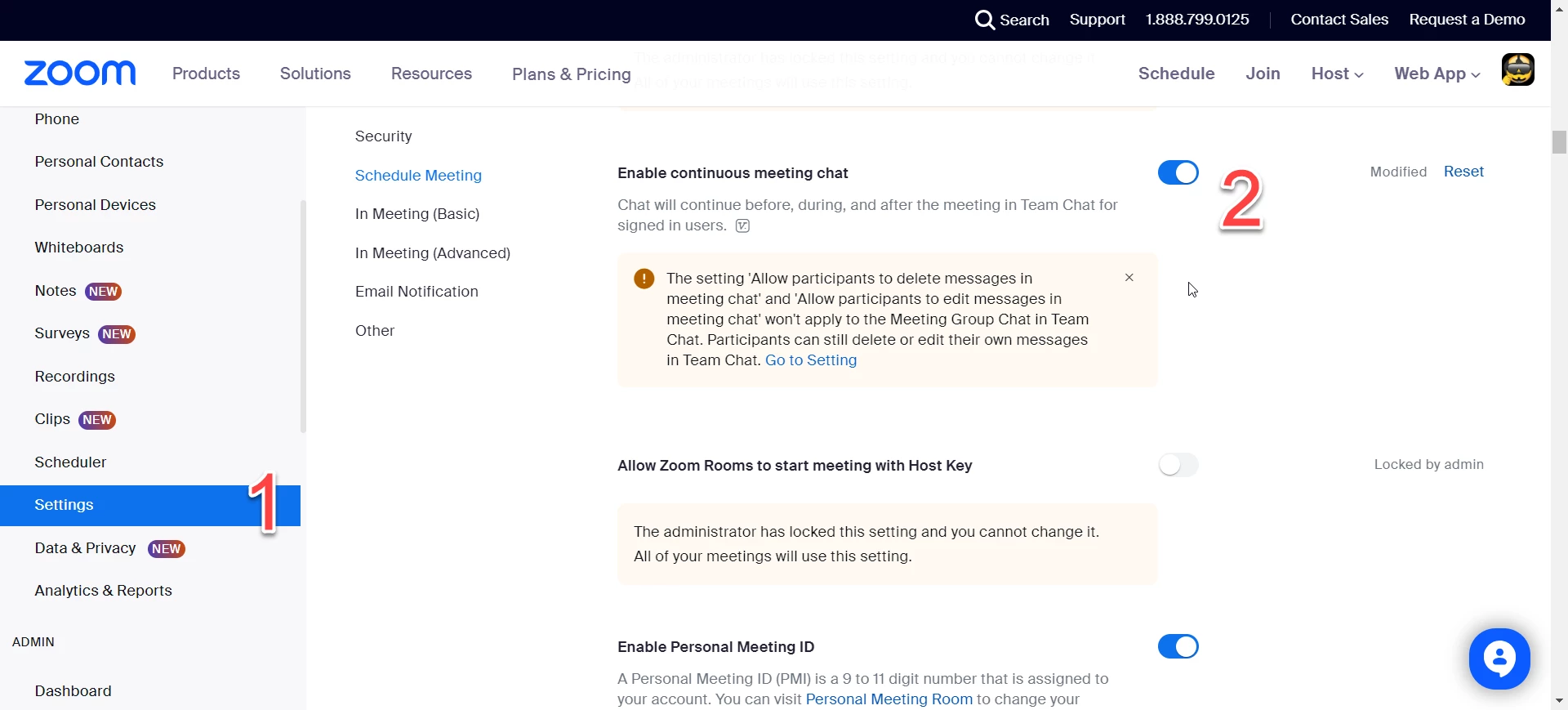Click the scrollbar down arrow
Image resolution: width=1568 pixels, height=710 pixels.
pos(1559,700)
